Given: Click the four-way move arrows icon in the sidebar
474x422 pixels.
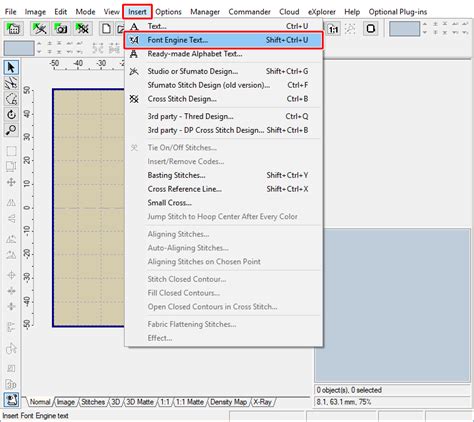Looking at the screenshot, I should coord(11,182).
